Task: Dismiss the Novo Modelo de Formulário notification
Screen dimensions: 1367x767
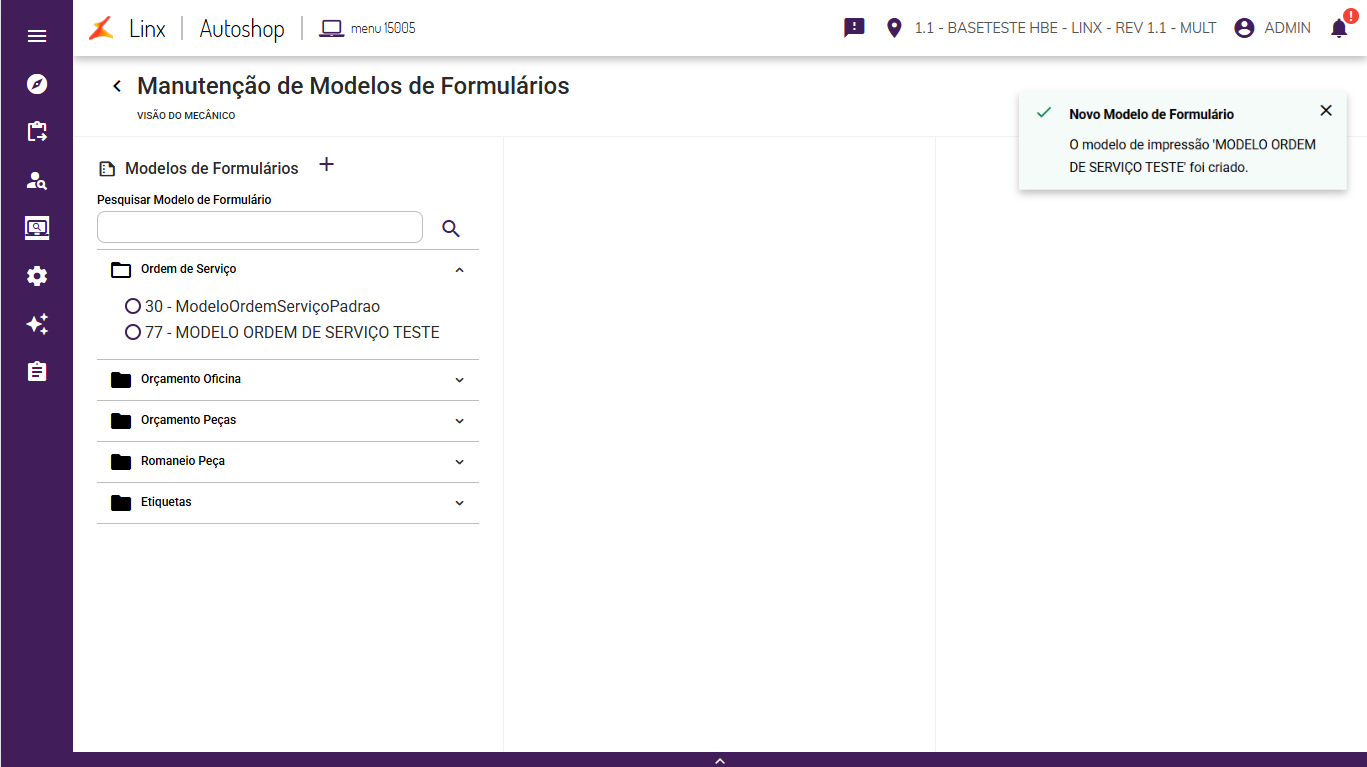Action: tap(1326, 111)
